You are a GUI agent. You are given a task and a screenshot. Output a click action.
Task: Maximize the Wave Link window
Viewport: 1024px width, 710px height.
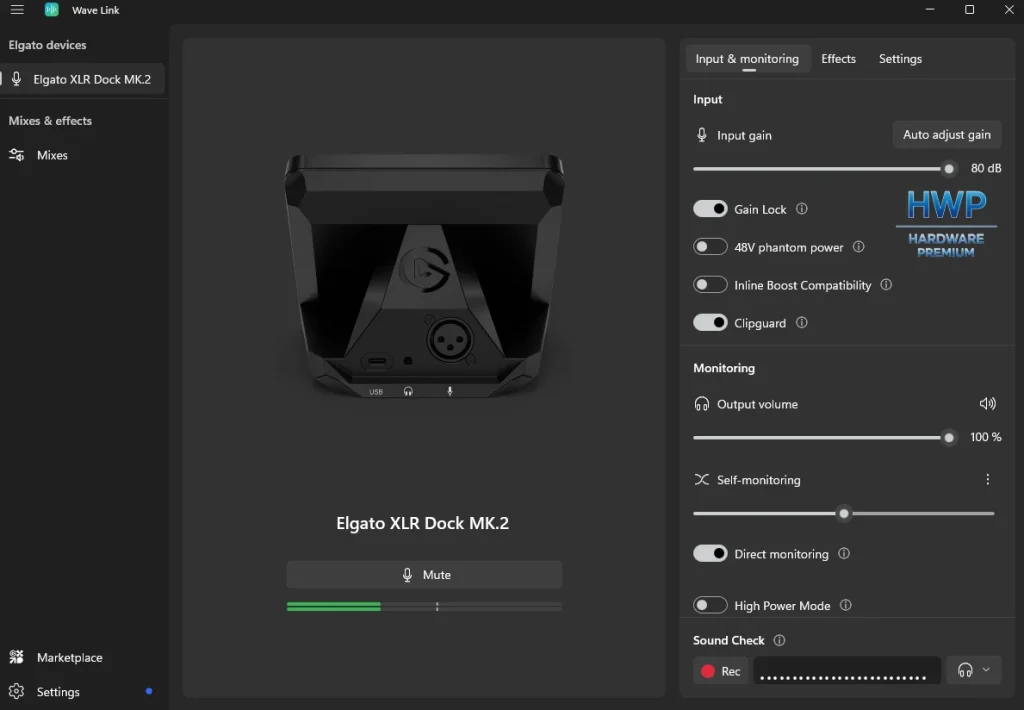point(969,10)
